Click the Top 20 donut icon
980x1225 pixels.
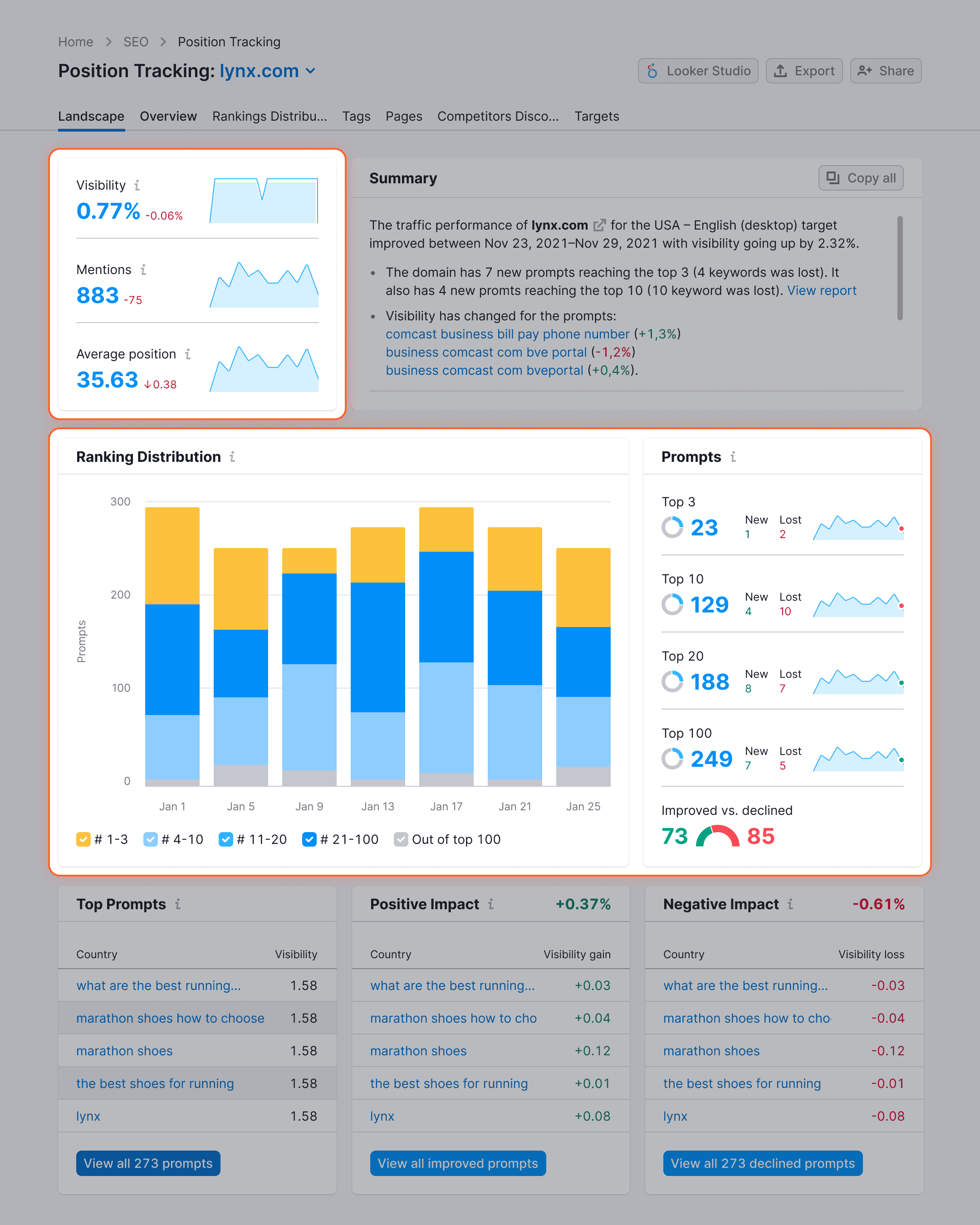pyautogui.click(x=672, y=681)
